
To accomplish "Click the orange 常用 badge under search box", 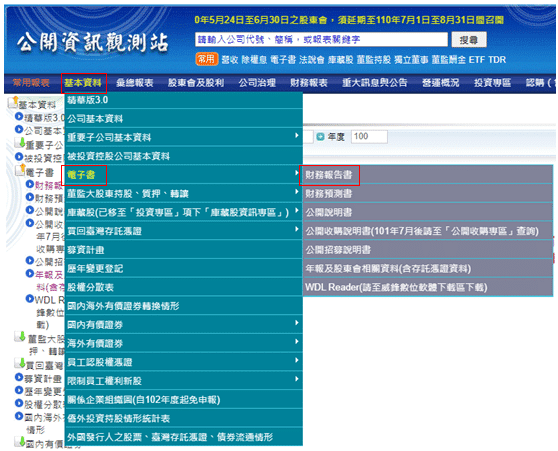I will 206,59.
